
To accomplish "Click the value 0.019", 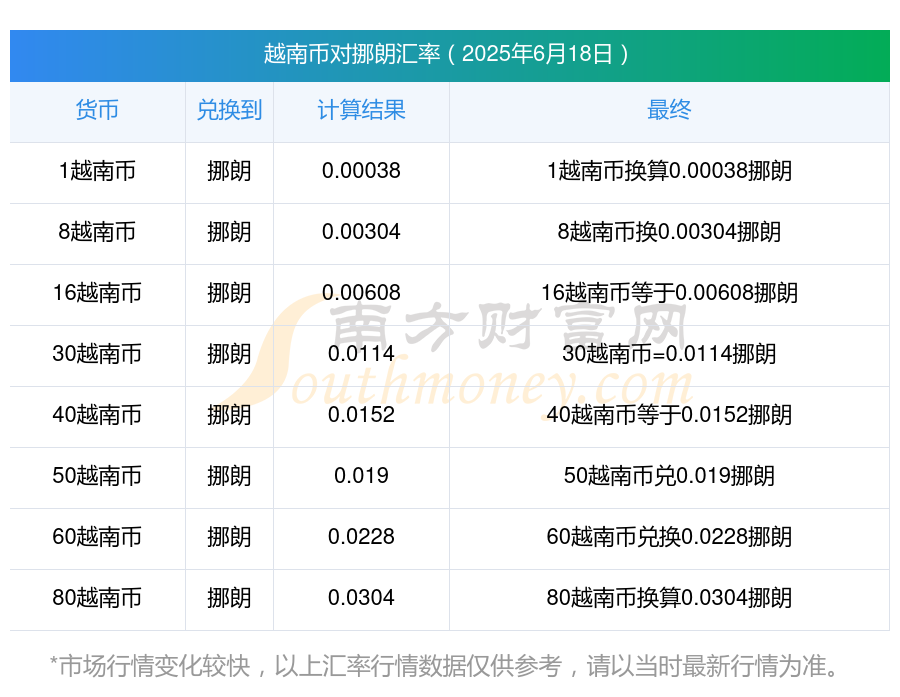I will tap(361, 476).
